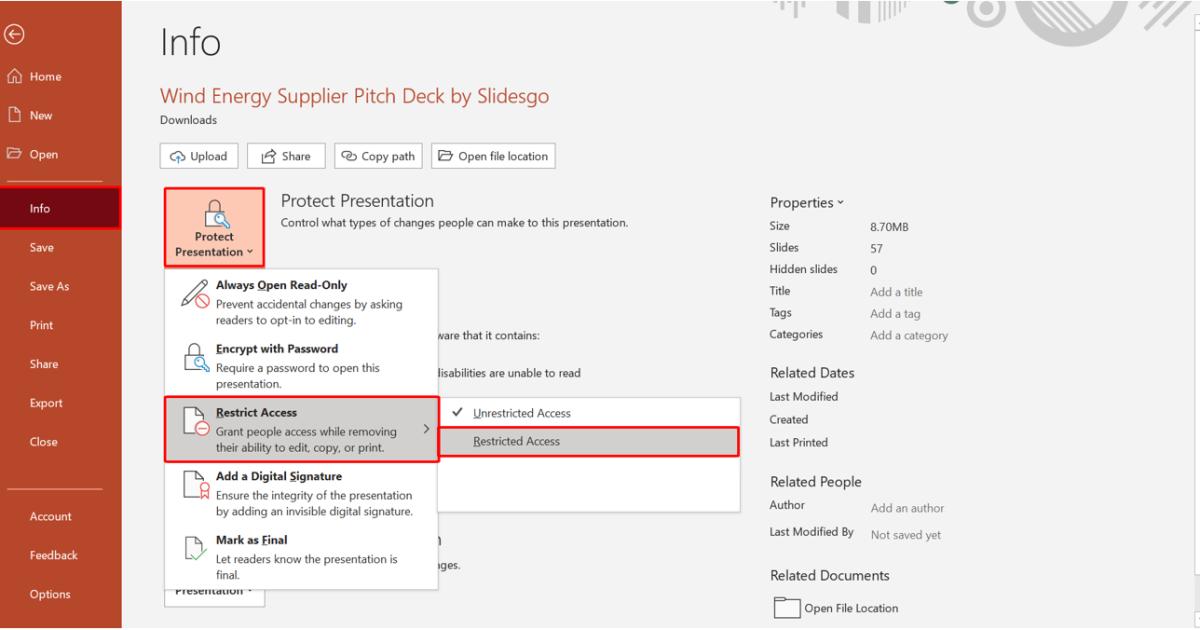Click the Restrict Access document icon
The width and height of the screenshot is (1200, 630).
tap(196, 422)
